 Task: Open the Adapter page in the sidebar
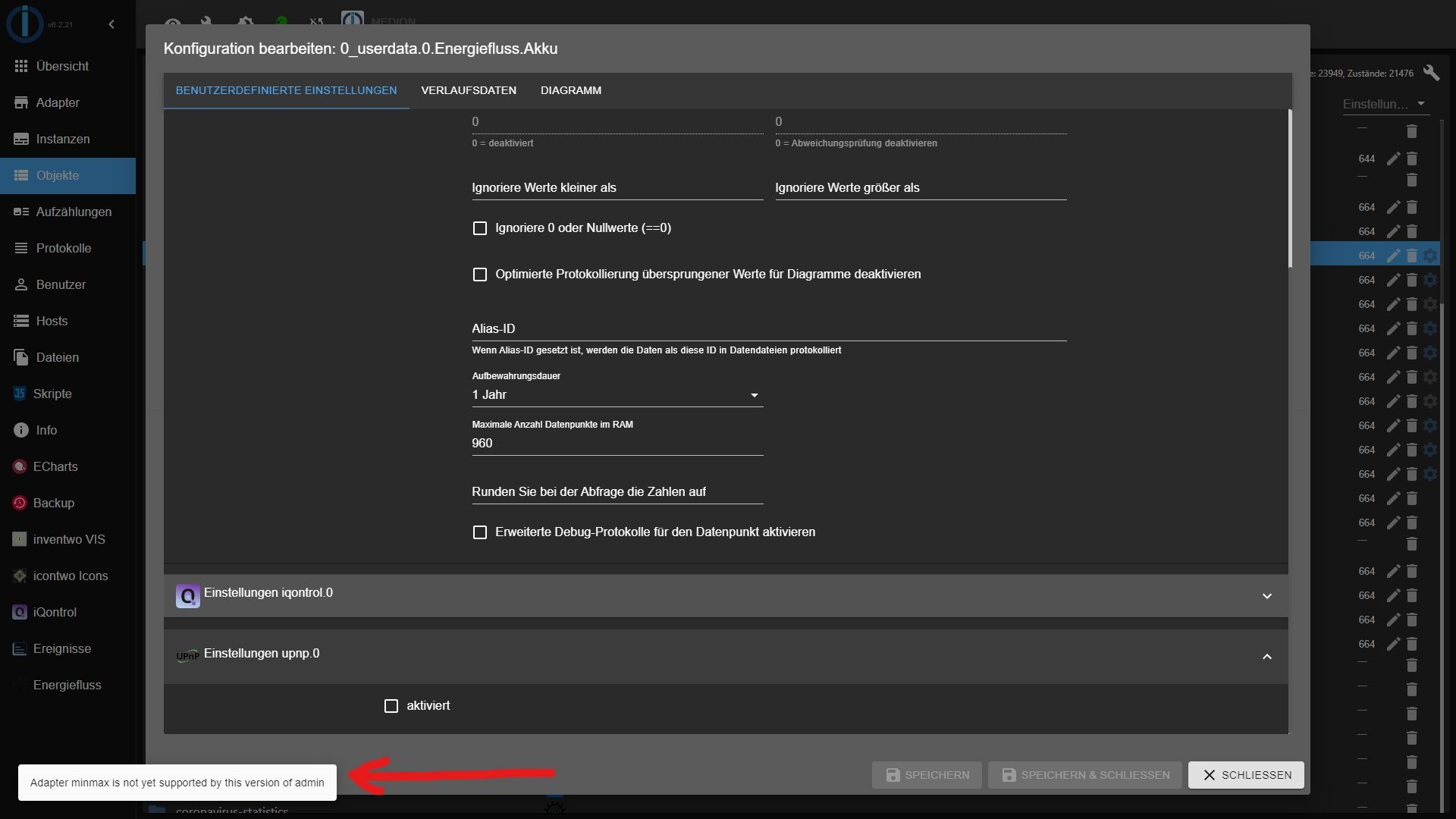pos(67,102)
